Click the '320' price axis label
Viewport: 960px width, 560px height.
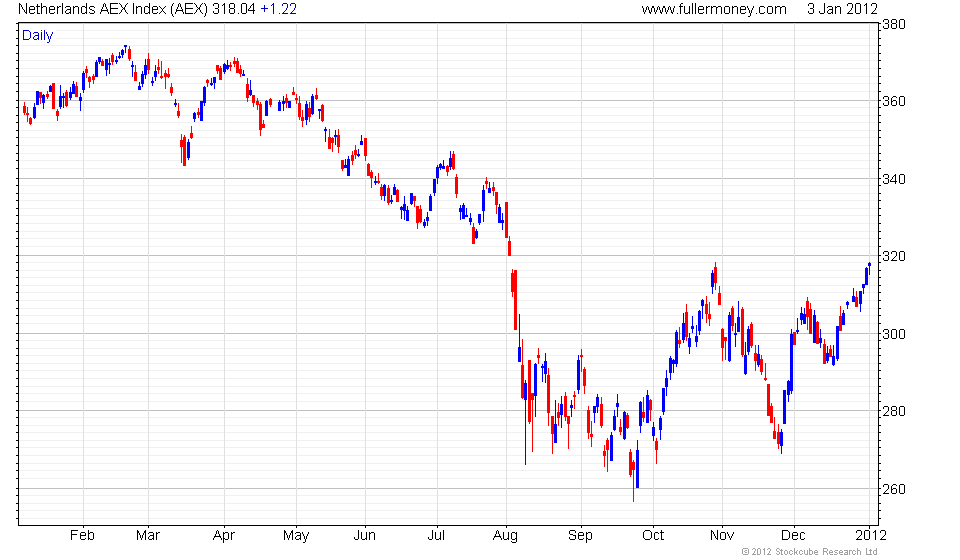pyautogui.click(x=893, y=256)
